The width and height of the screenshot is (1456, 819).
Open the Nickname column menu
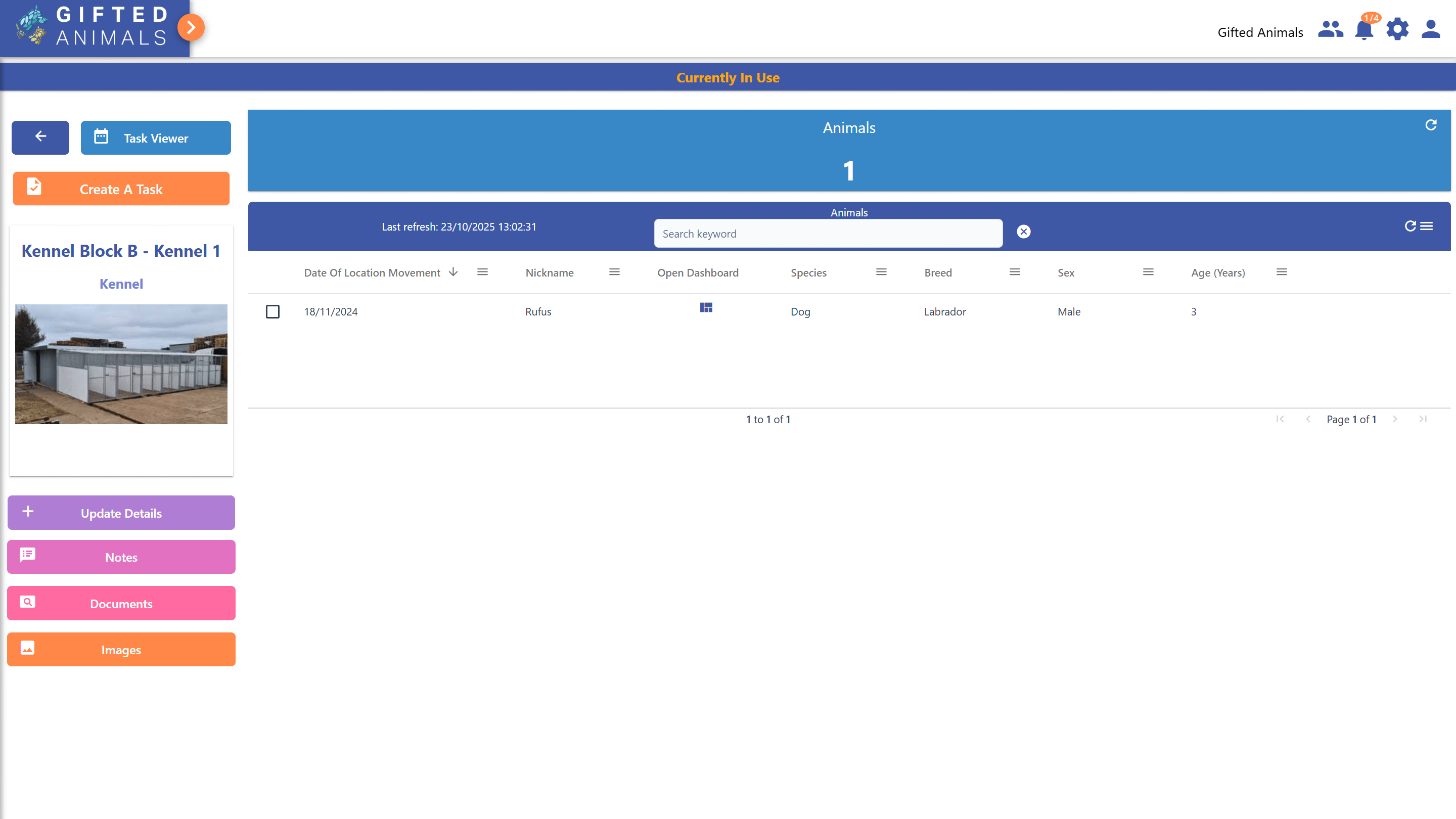click(x=614, y=272)
